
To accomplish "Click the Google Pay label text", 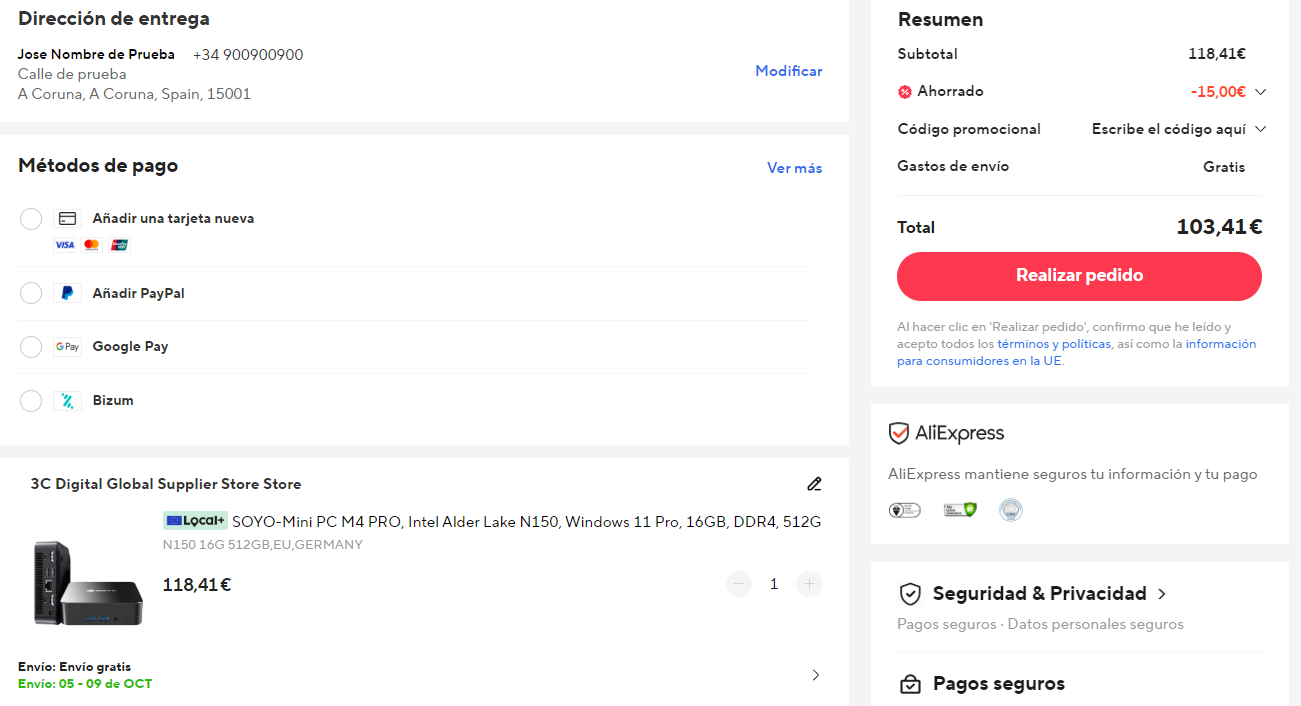I will (x=131, y=347).
